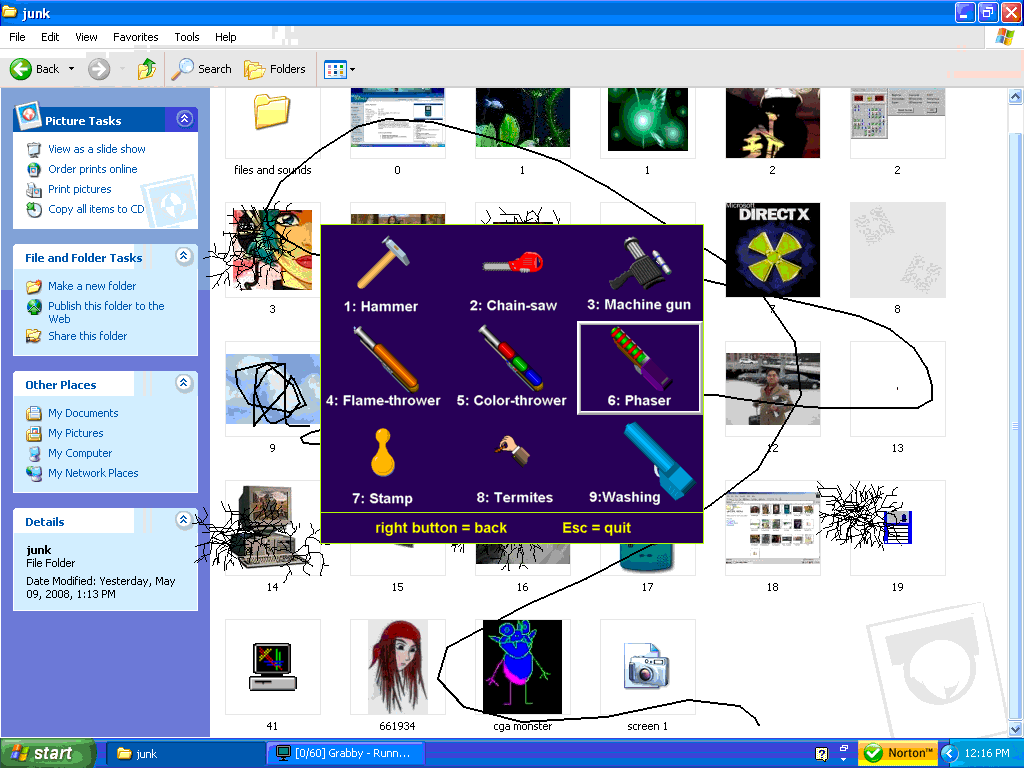Choose the Stamp tool

coord(382,463)
